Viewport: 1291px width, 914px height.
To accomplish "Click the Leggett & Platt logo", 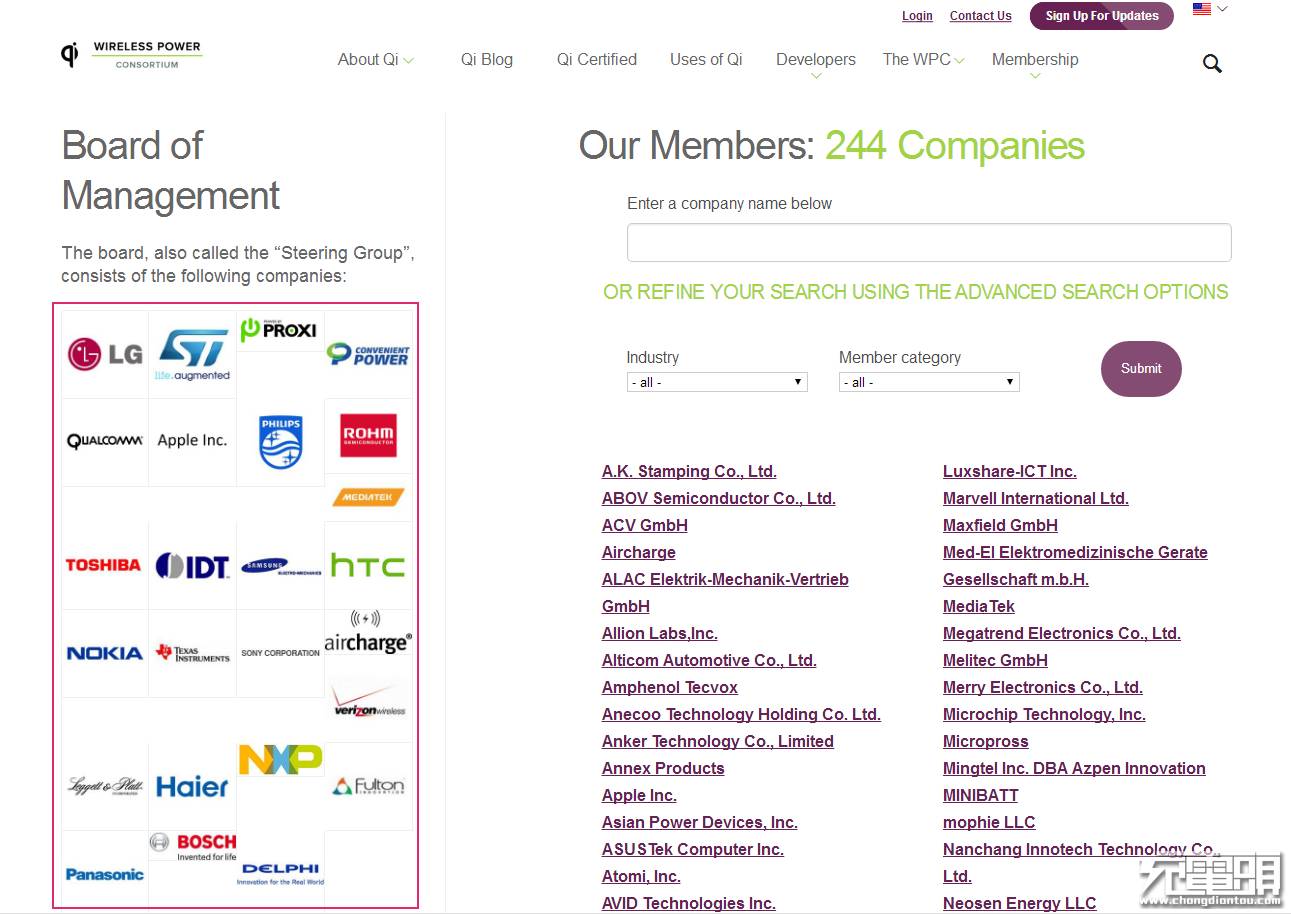I will (105, 786).
